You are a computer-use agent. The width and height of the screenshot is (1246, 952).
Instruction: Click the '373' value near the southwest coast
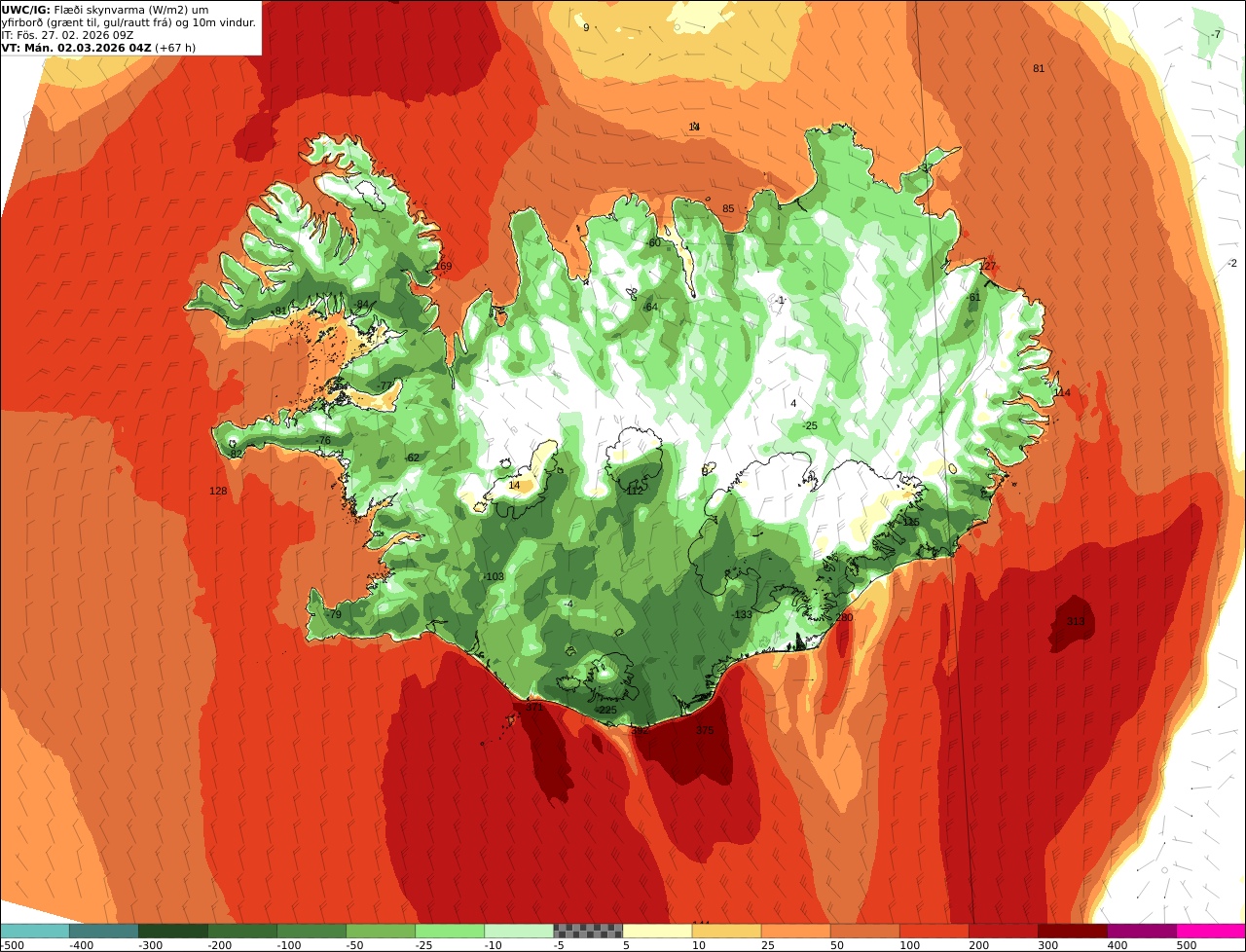click(x=533, y=708)
